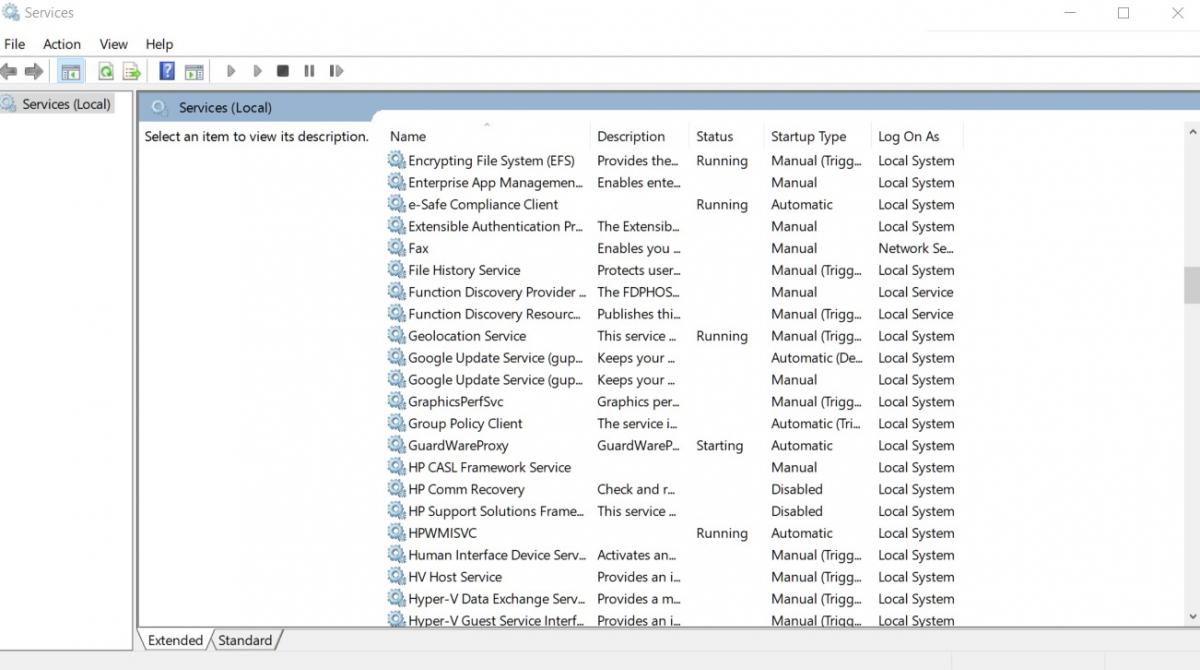
Task: Click the Check and r... description cell
Action: 636,489
